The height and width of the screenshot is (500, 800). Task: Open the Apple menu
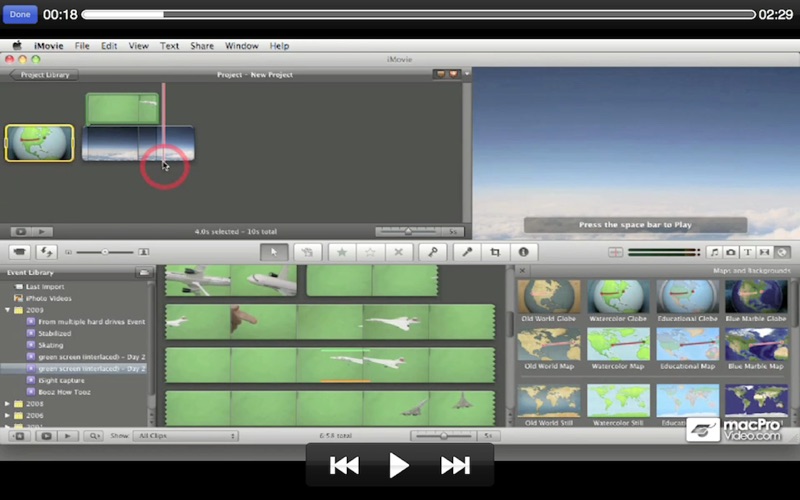(x=17, y=45)
